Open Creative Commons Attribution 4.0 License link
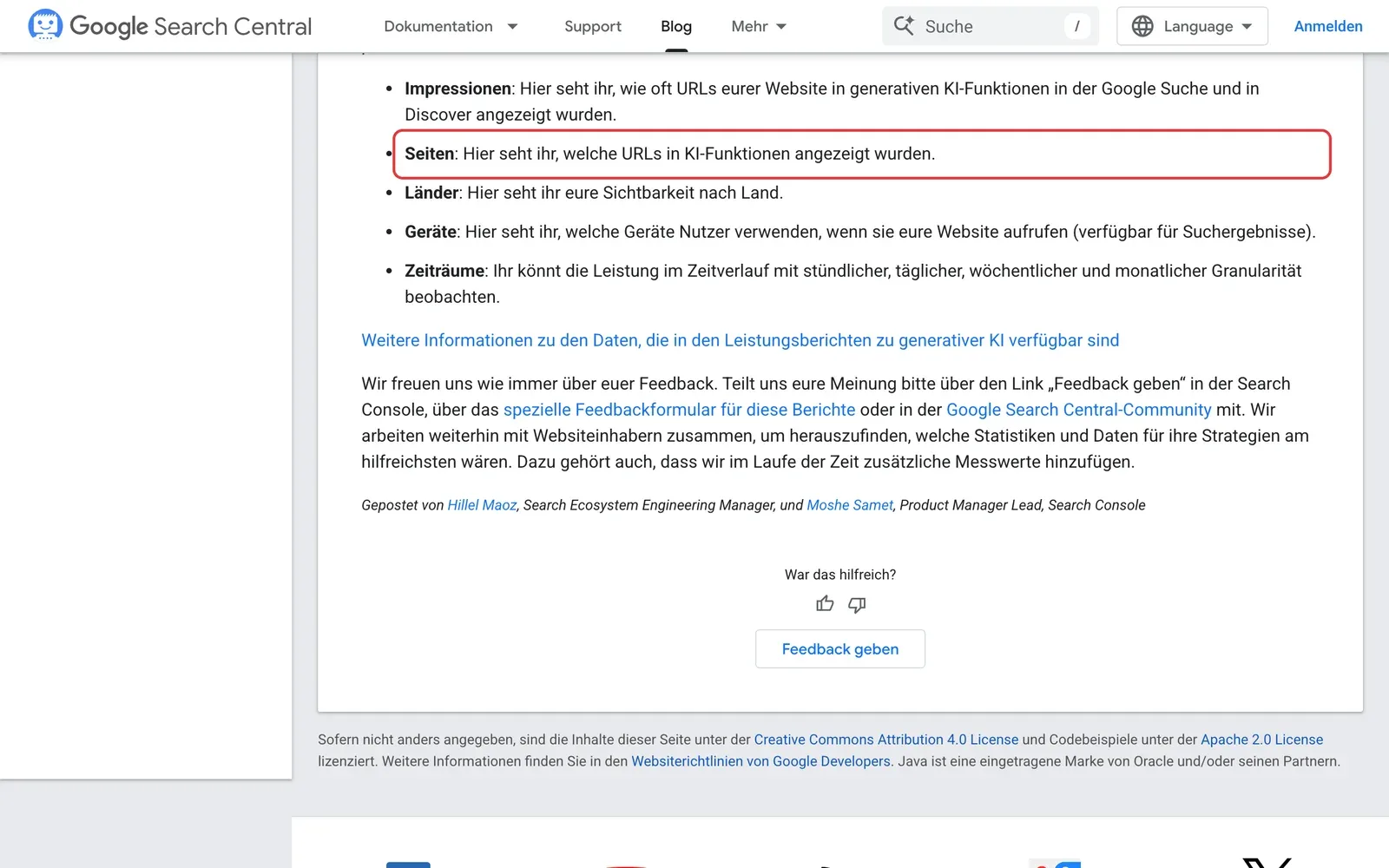1389x868 pixels. tap(886, 740)
